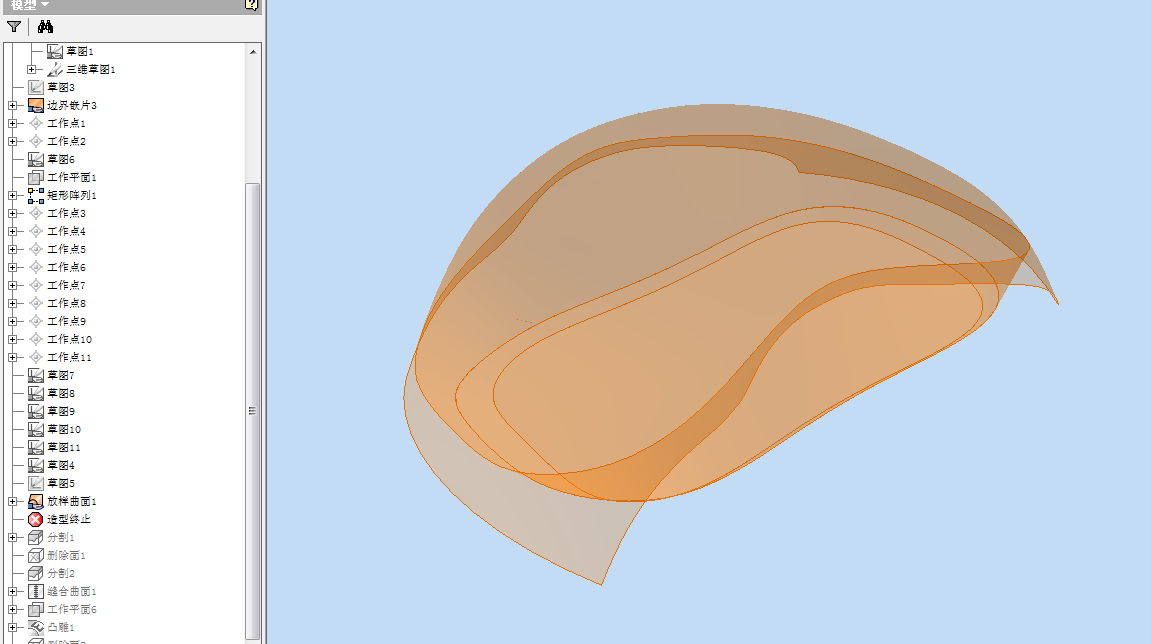The width and height of the screenshot is (1151, 644).
Task: Click the 草图6 sketch icon
Action: (x=36, y=159)
